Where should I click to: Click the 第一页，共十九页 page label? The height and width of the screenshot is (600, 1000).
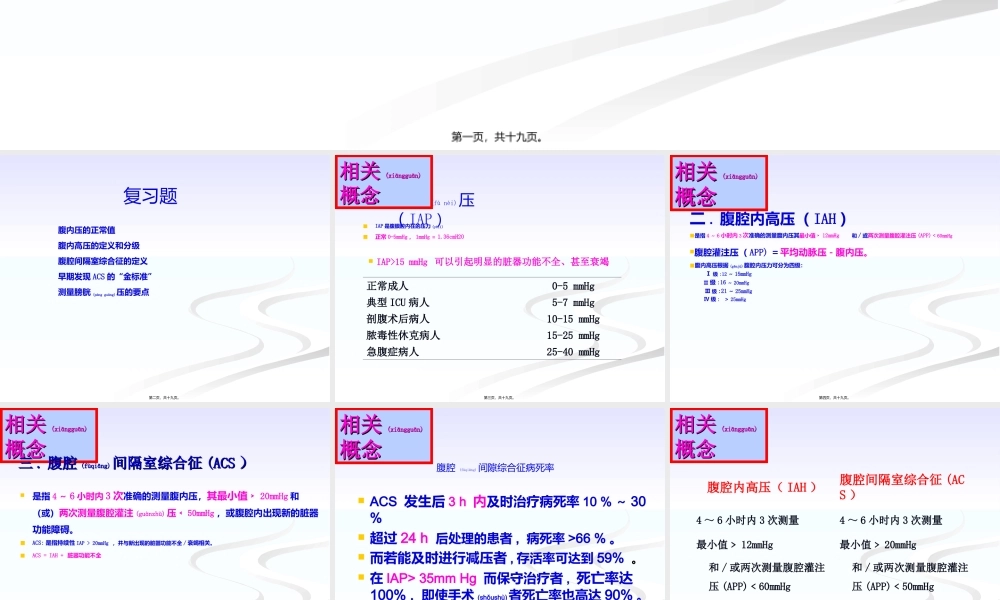pyautogui.click(x=499, y=137)
